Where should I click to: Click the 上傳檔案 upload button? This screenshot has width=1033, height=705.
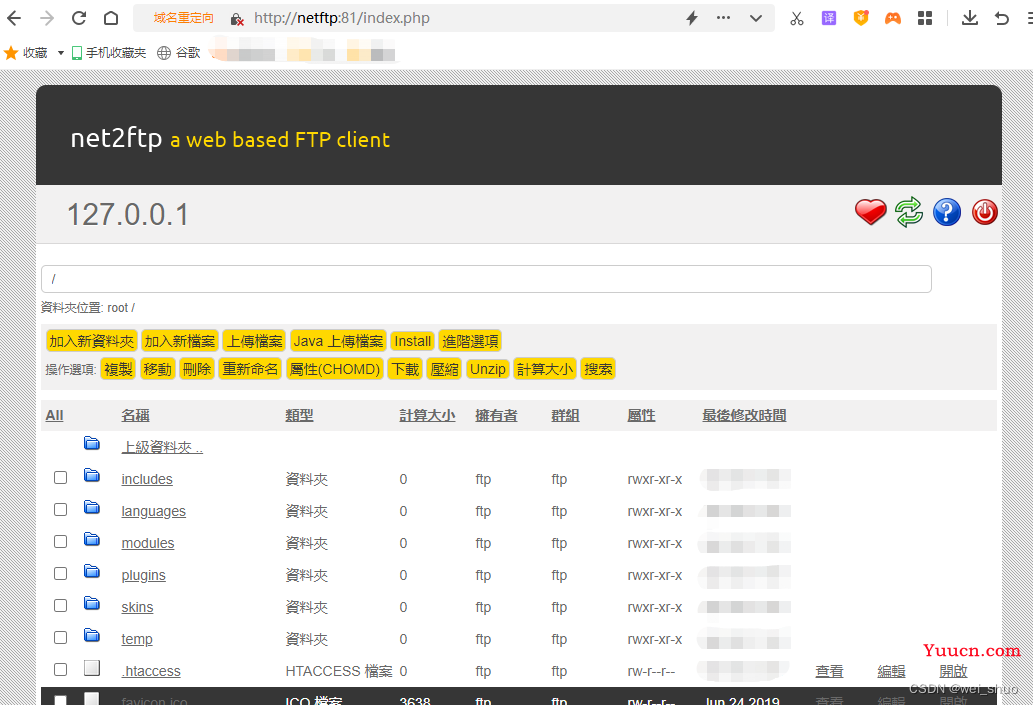tap(254, 341)
